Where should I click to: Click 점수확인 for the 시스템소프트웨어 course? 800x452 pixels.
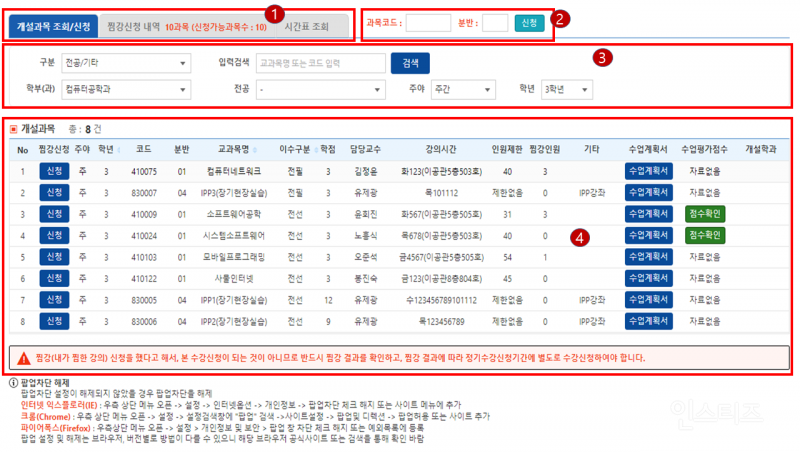pyautogui.click(x=705, y=235)
